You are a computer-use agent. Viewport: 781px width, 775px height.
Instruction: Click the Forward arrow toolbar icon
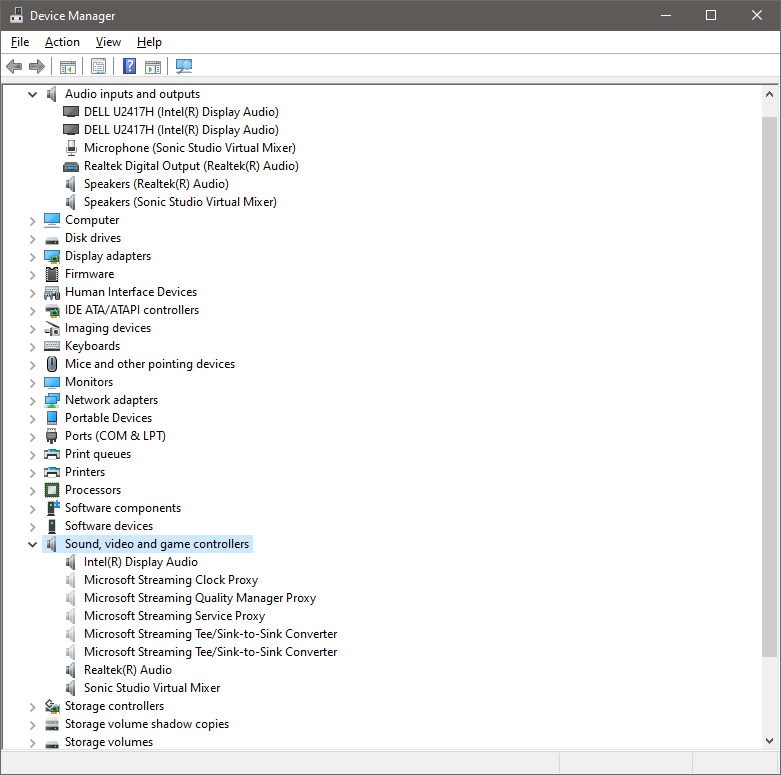37,66
